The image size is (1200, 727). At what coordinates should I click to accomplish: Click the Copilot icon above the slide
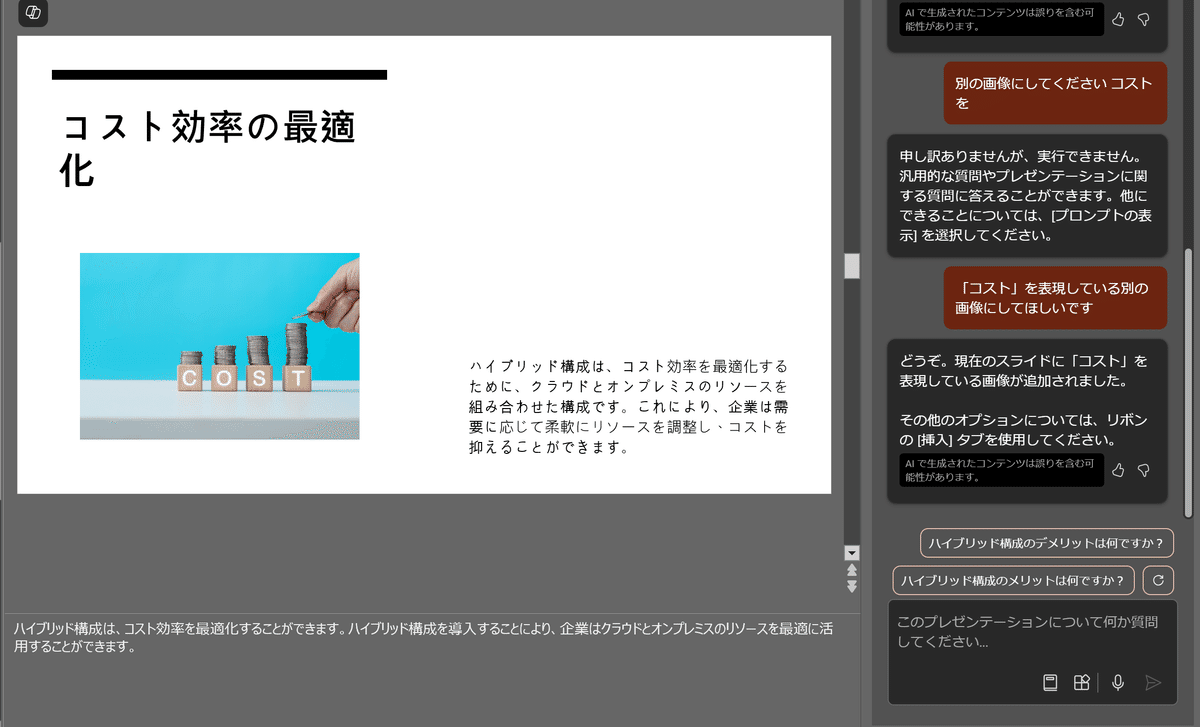click(34, 12)
